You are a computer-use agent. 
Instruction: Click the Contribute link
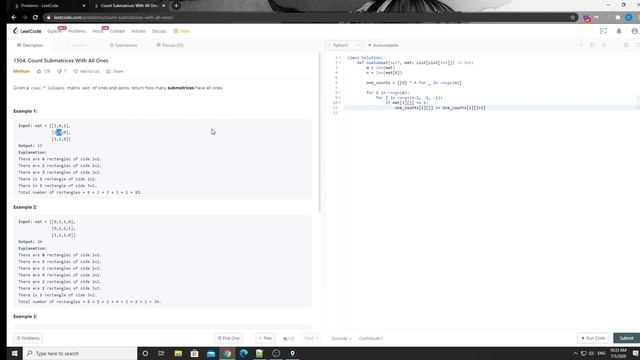coord(371,338)
